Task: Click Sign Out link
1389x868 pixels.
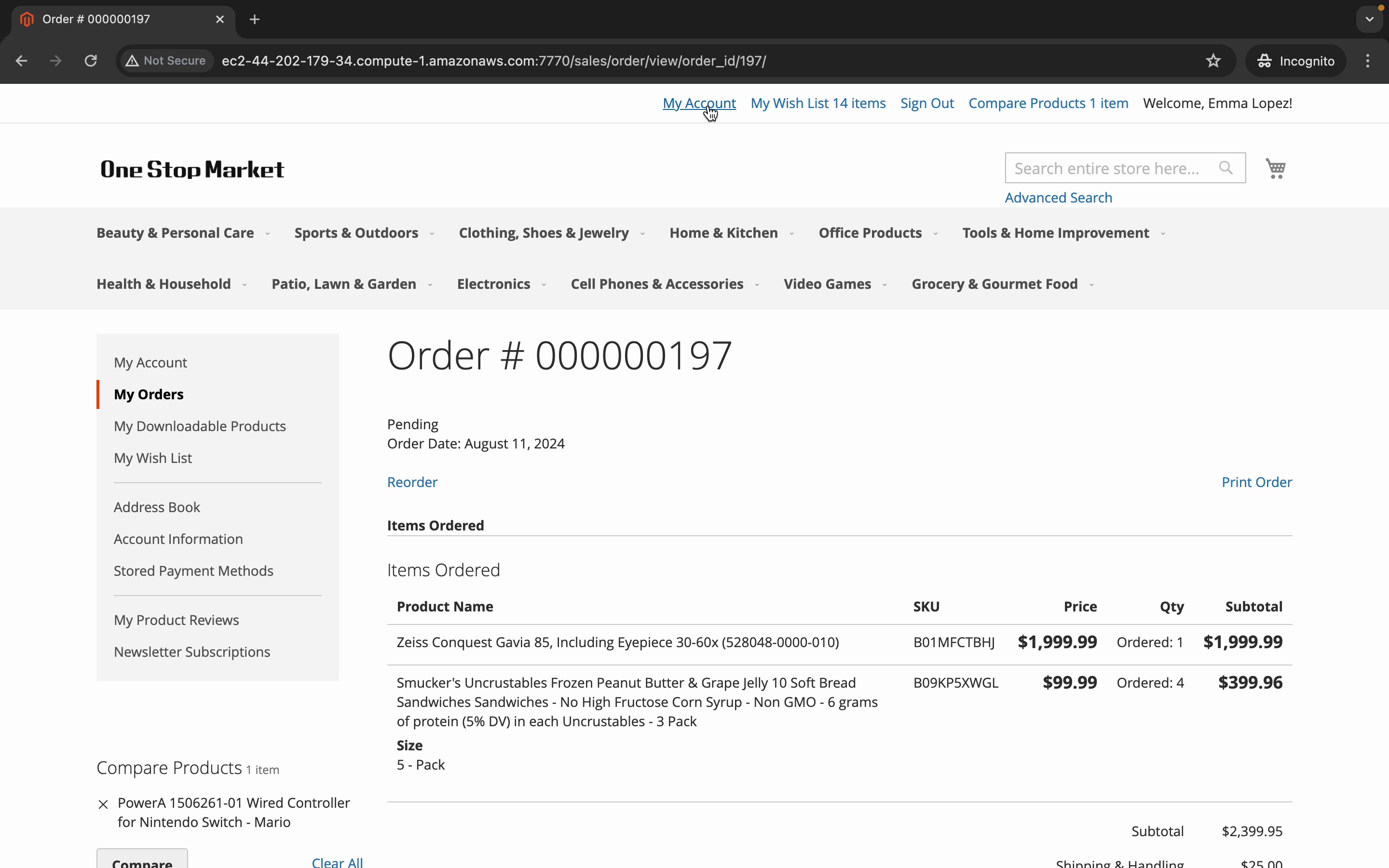Action: [926, 103]
